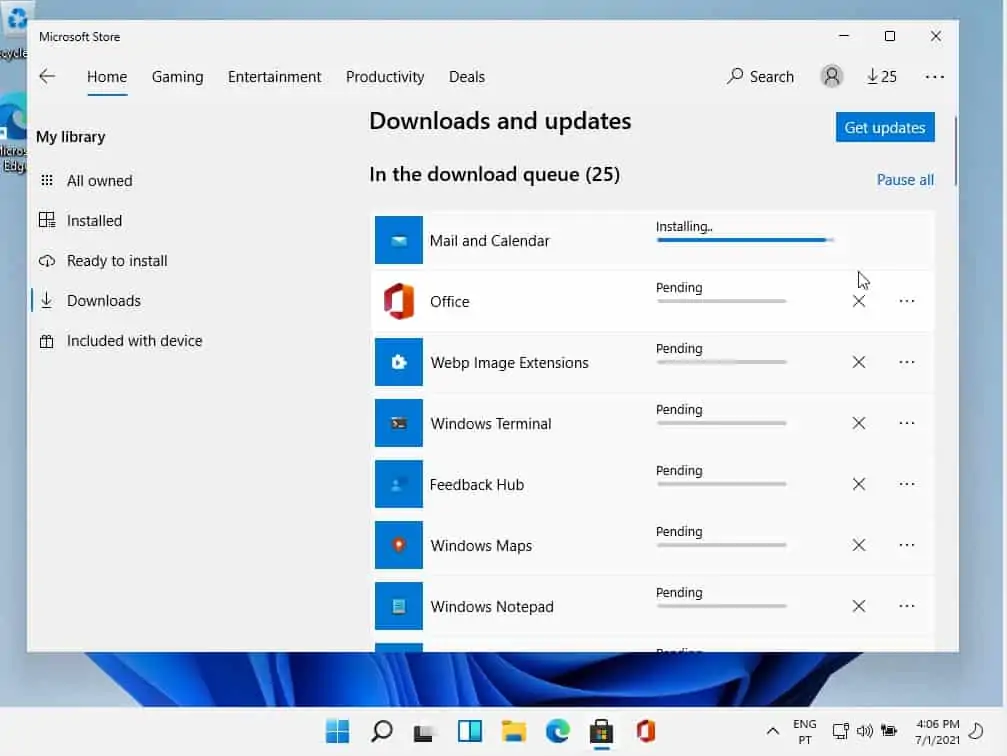Cancel the Office download
The width and height of the screenshot is (1007, 756).
[859, 301]
